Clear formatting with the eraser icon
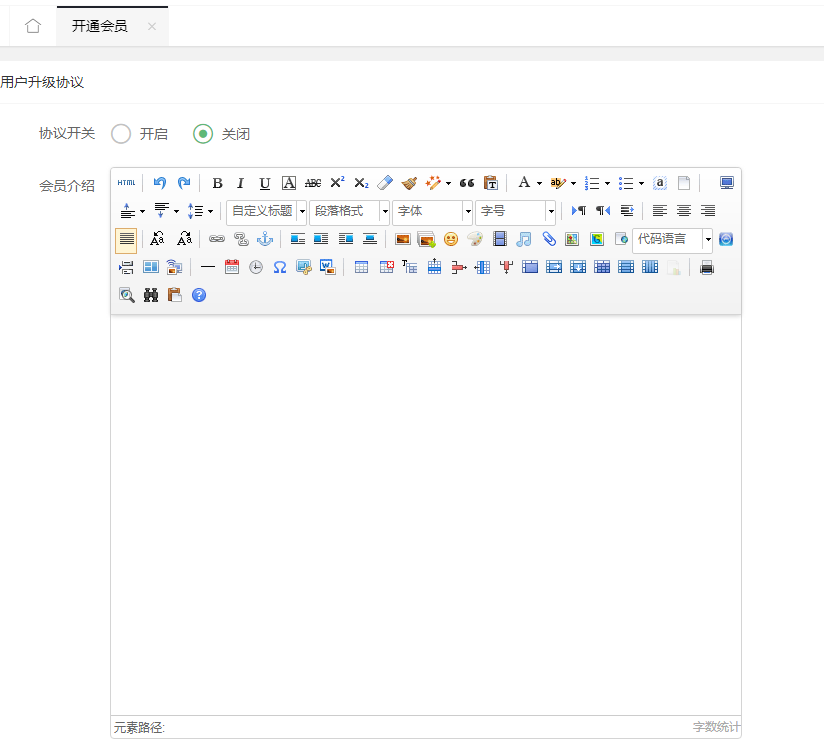 385,183
